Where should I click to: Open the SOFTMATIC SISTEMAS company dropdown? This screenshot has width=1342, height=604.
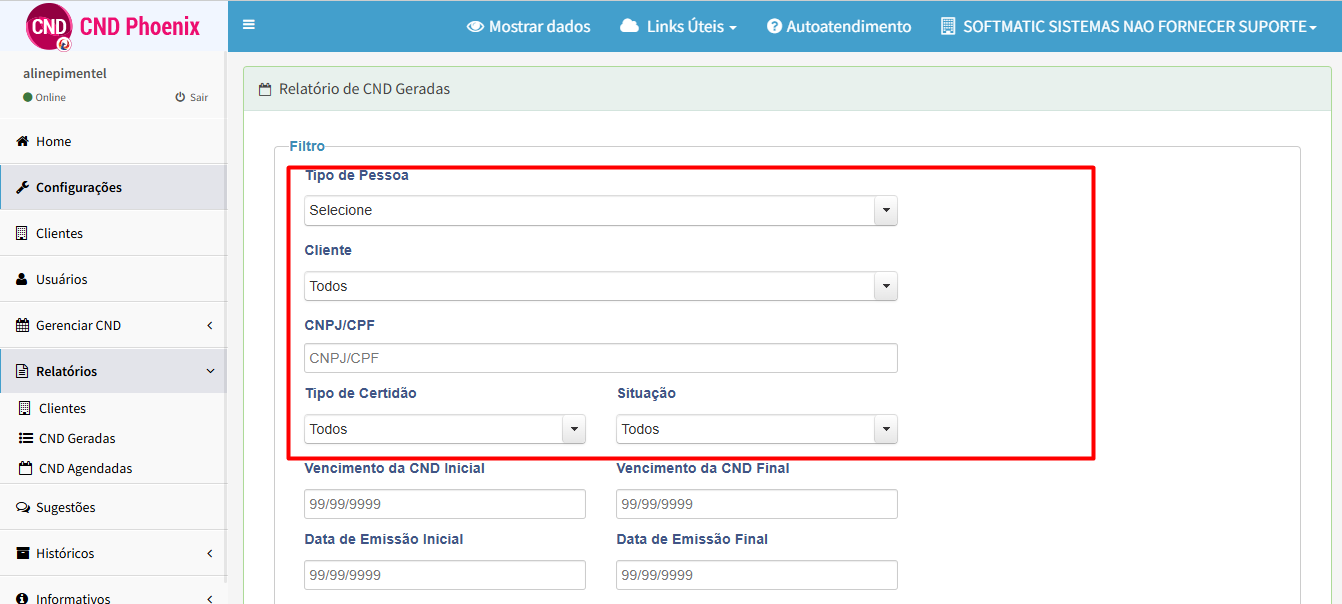point(1129,27)
